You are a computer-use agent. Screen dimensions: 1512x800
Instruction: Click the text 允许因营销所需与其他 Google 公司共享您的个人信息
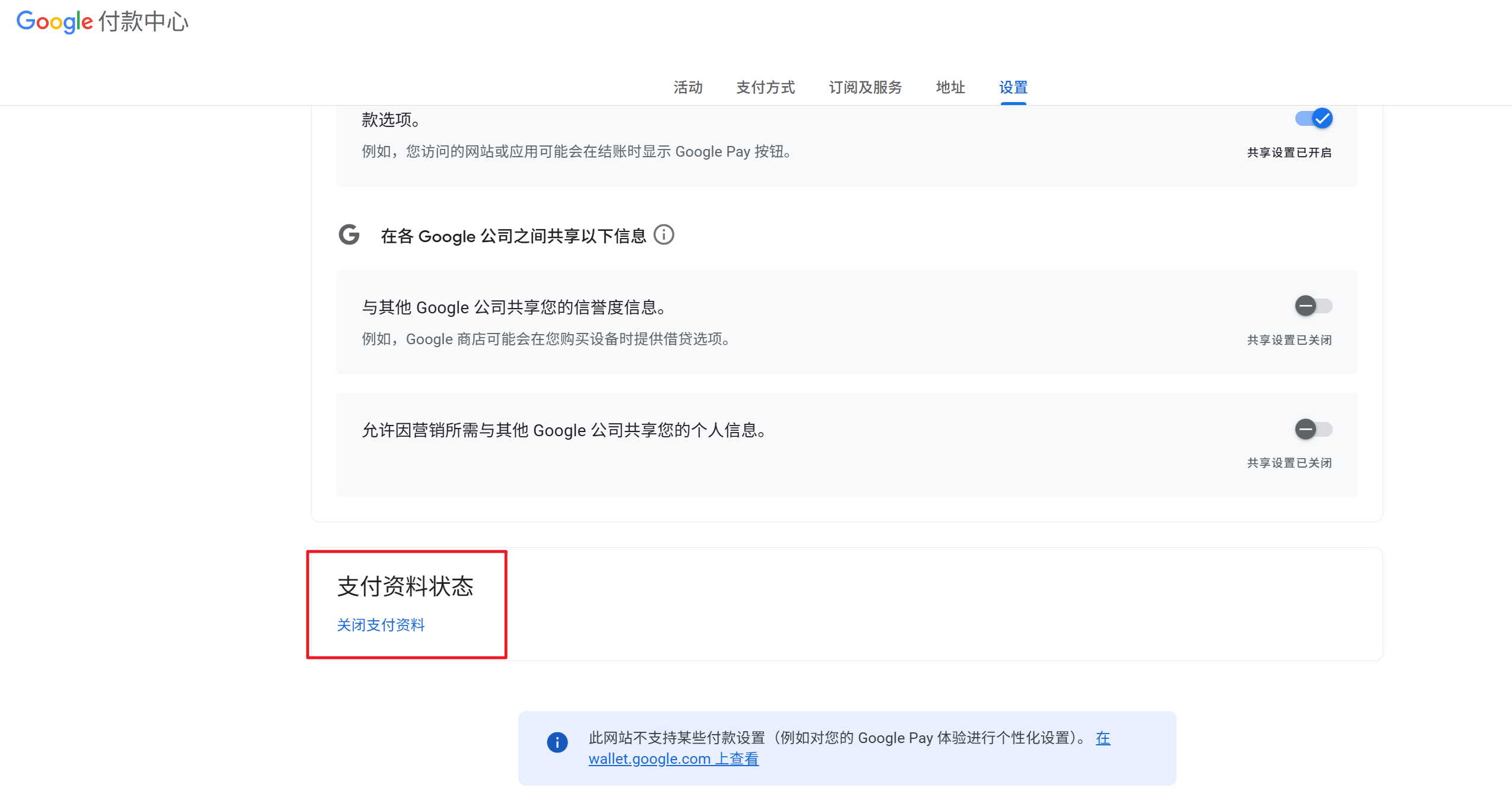point(564,430)
